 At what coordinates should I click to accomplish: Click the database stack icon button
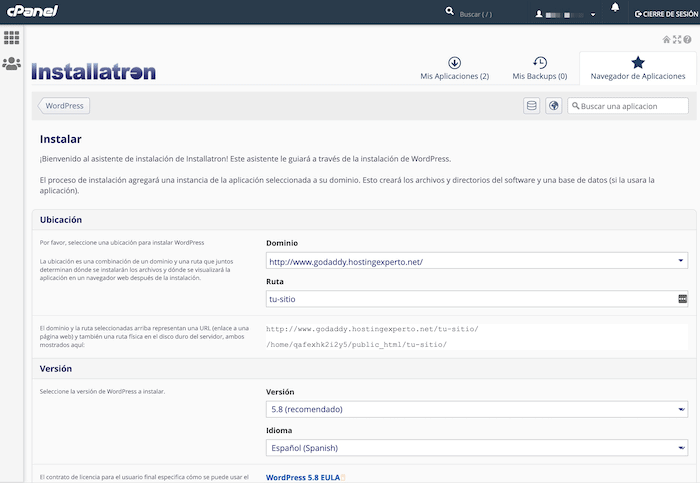(532, 106)
